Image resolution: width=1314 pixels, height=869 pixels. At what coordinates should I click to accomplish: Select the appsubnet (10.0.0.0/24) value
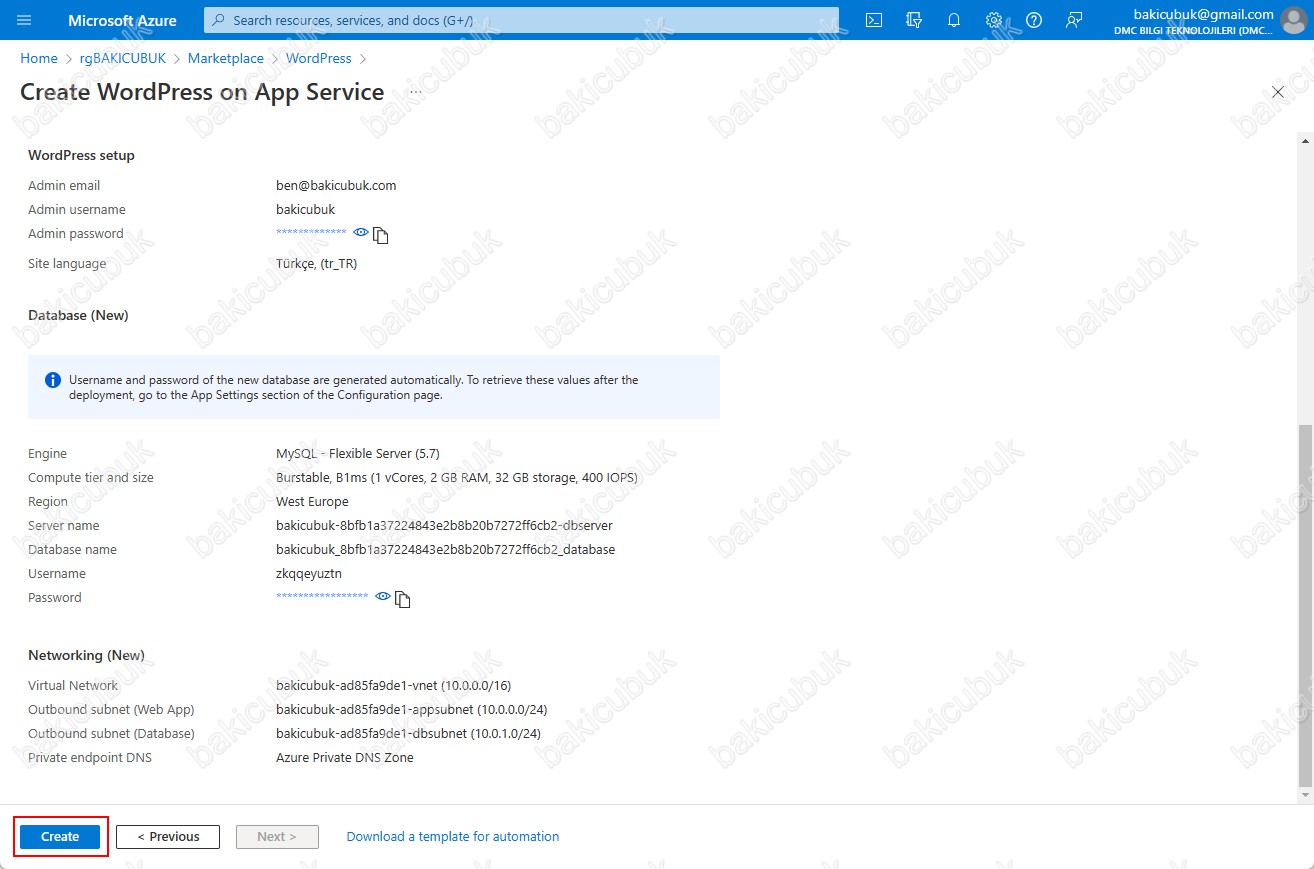(x=411, y=710)
